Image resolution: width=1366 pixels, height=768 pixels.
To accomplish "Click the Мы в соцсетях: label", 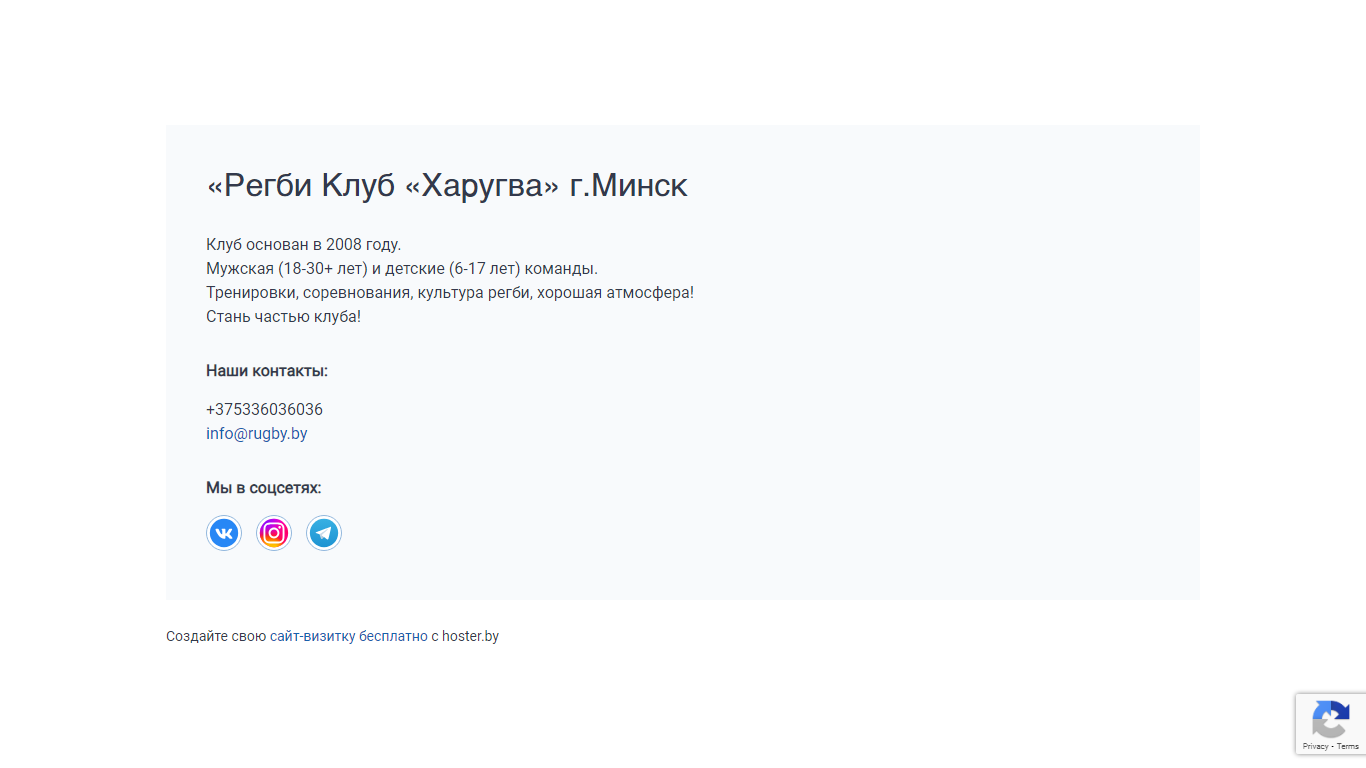I will (264, 488).
